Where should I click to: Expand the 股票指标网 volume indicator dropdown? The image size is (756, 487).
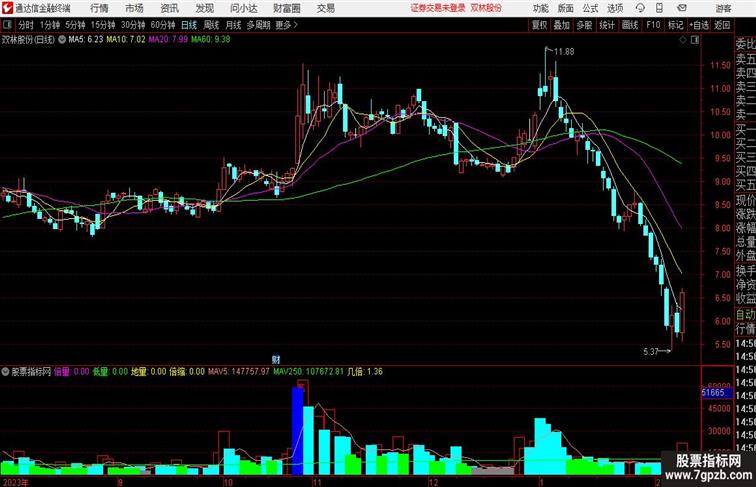(x=5, y=372)
